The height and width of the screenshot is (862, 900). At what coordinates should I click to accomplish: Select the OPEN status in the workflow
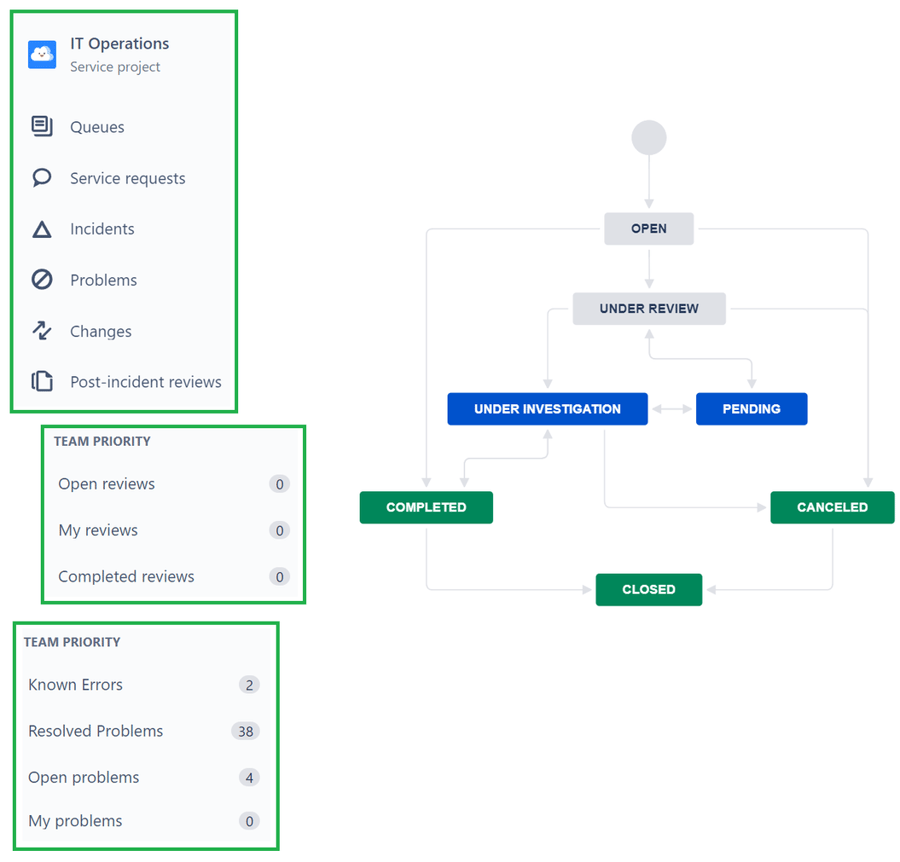point(649,228)
